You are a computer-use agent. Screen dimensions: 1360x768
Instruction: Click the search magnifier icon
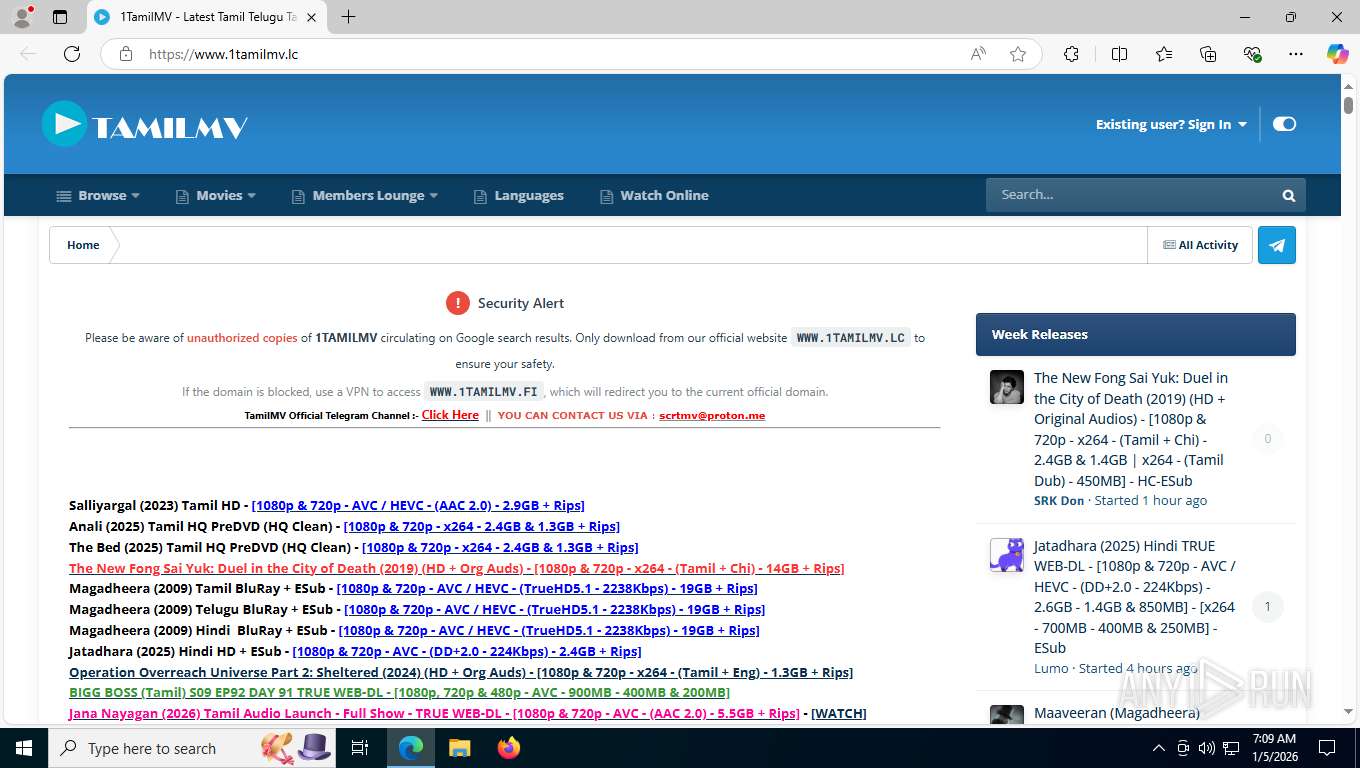click(1289, 195)
